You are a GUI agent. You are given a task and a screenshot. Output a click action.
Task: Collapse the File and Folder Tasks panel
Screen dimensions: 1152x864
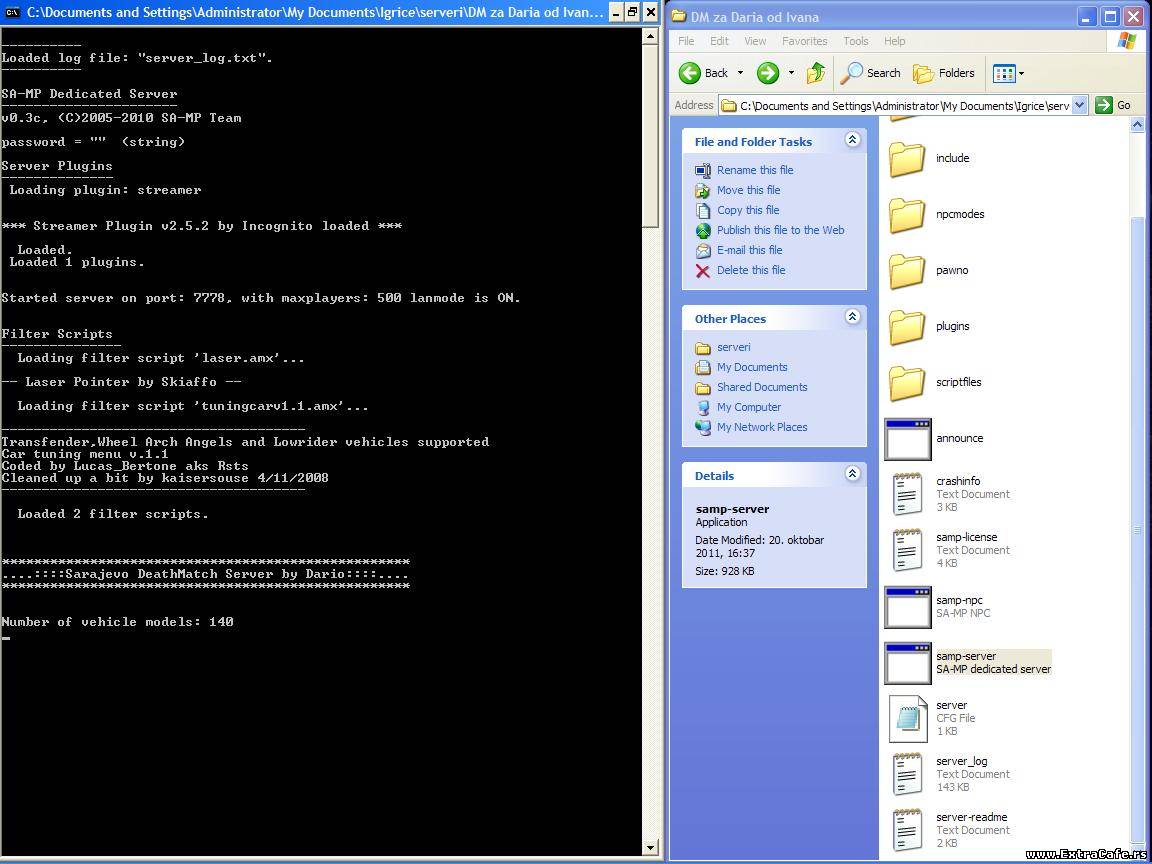[x=852, y=141]
